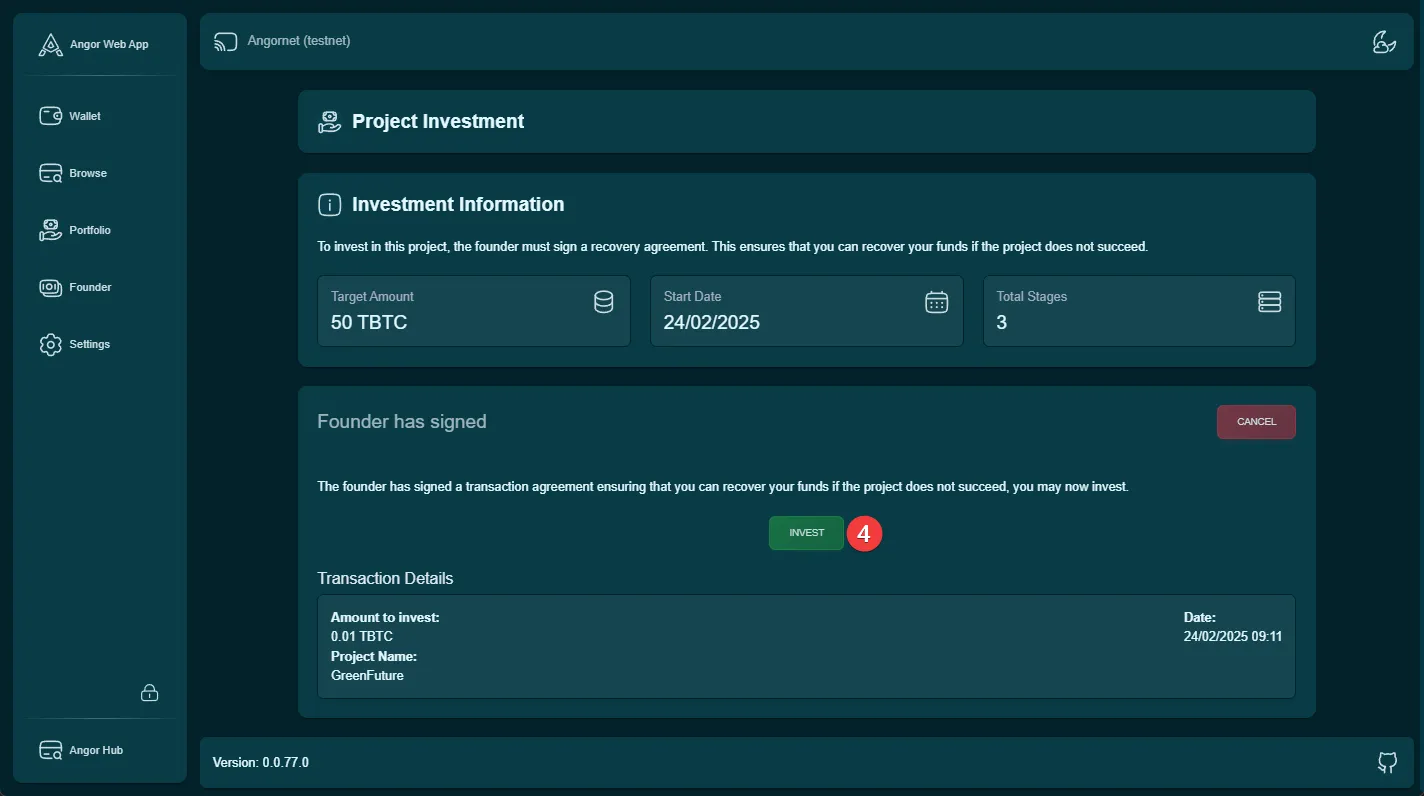Screen dimensions: 1424x796
Task: Toggle the theme using top-right icon
Action: [x=1384, y=42]
